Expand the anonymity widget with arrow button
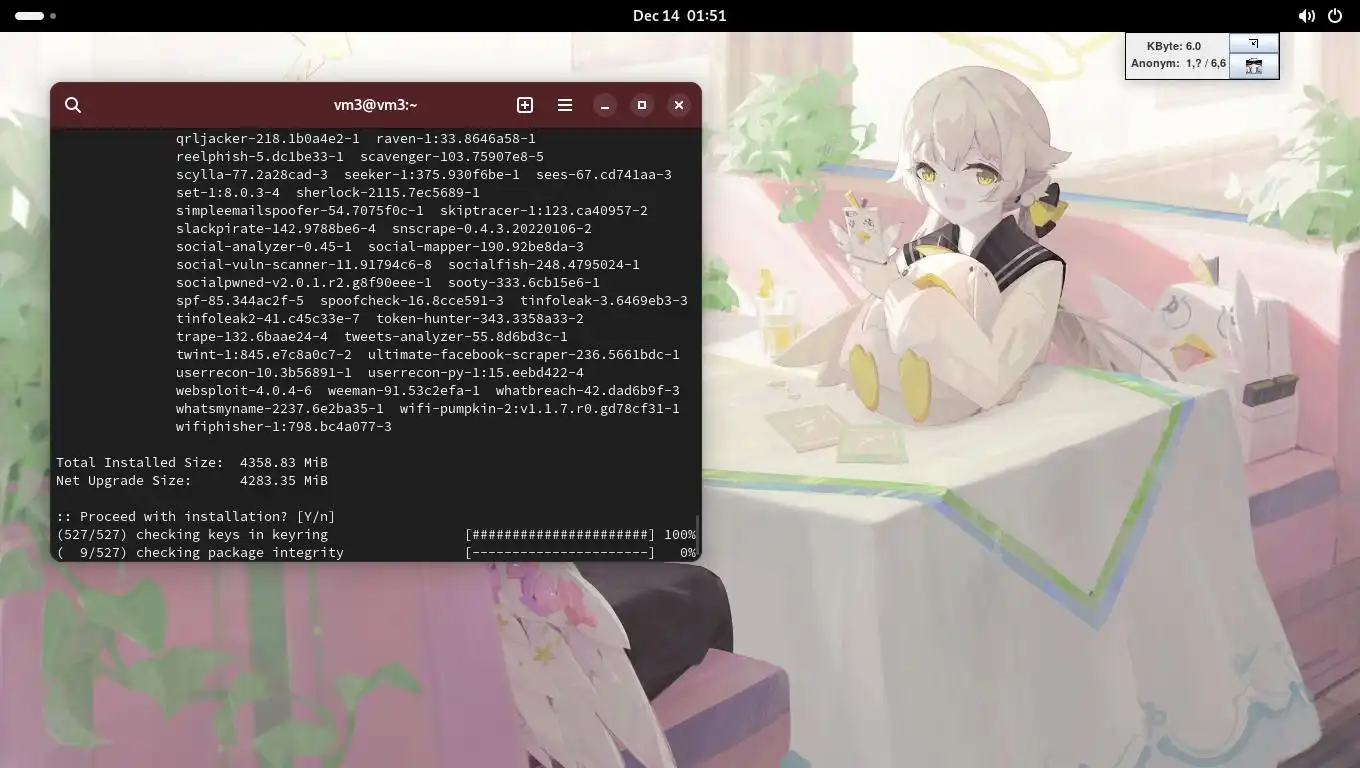The image size is (1360, 768). click(x=1254, y=44)
